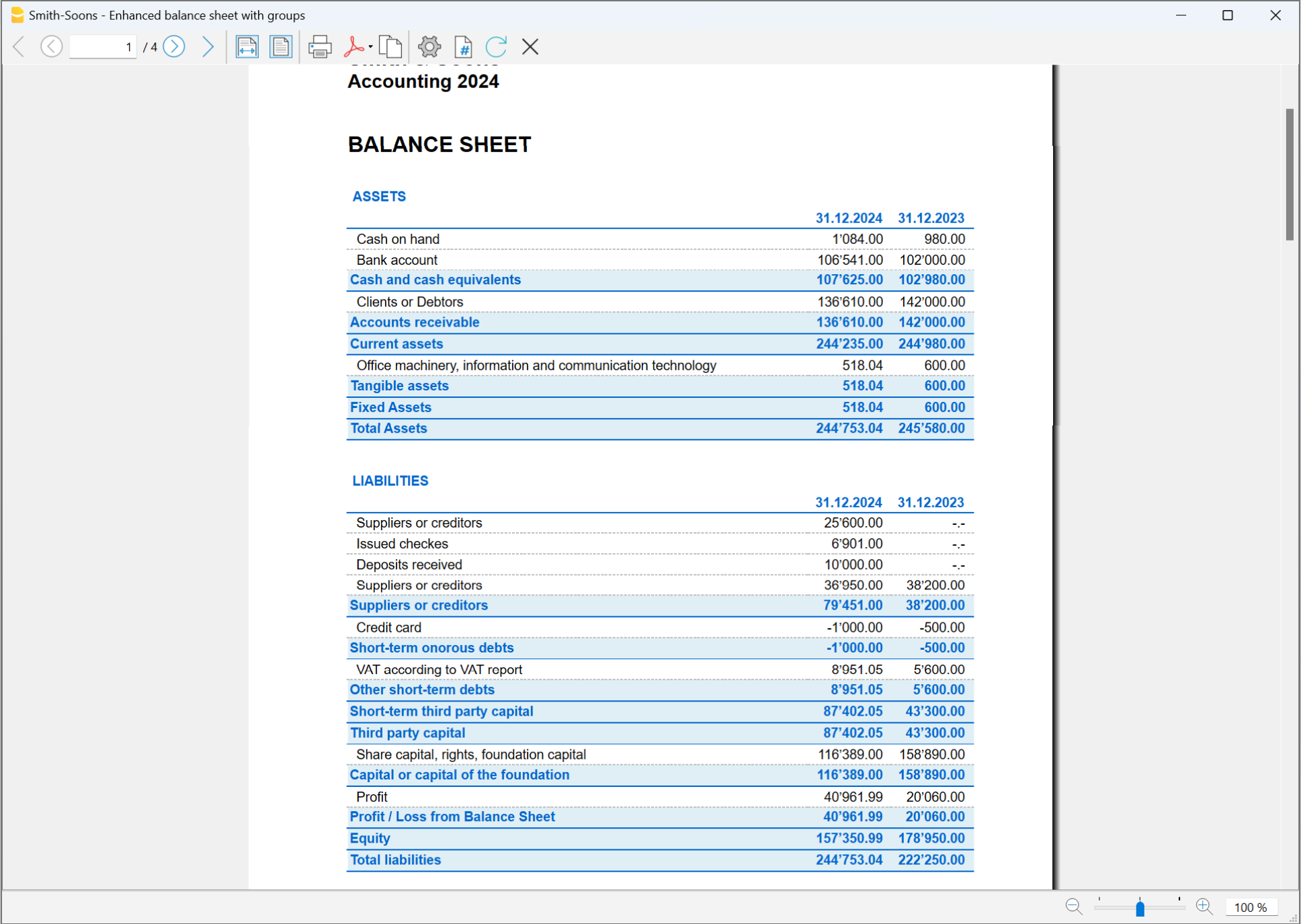Screen dimensions: 1301x924
Task: Fit whole page view icon
Action: (281, 46)
